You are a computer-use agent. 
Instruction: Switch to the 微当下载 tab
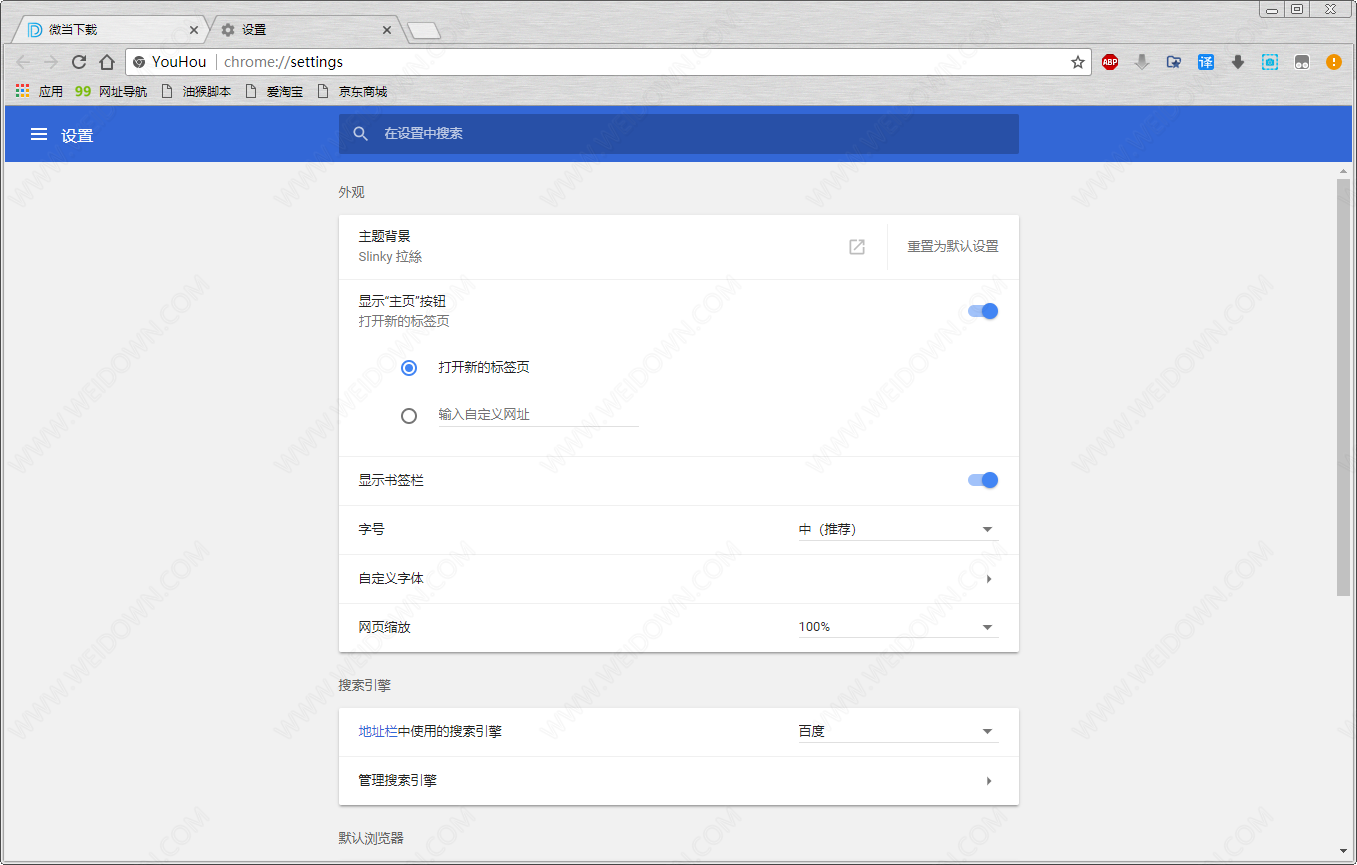pos(110,30)
